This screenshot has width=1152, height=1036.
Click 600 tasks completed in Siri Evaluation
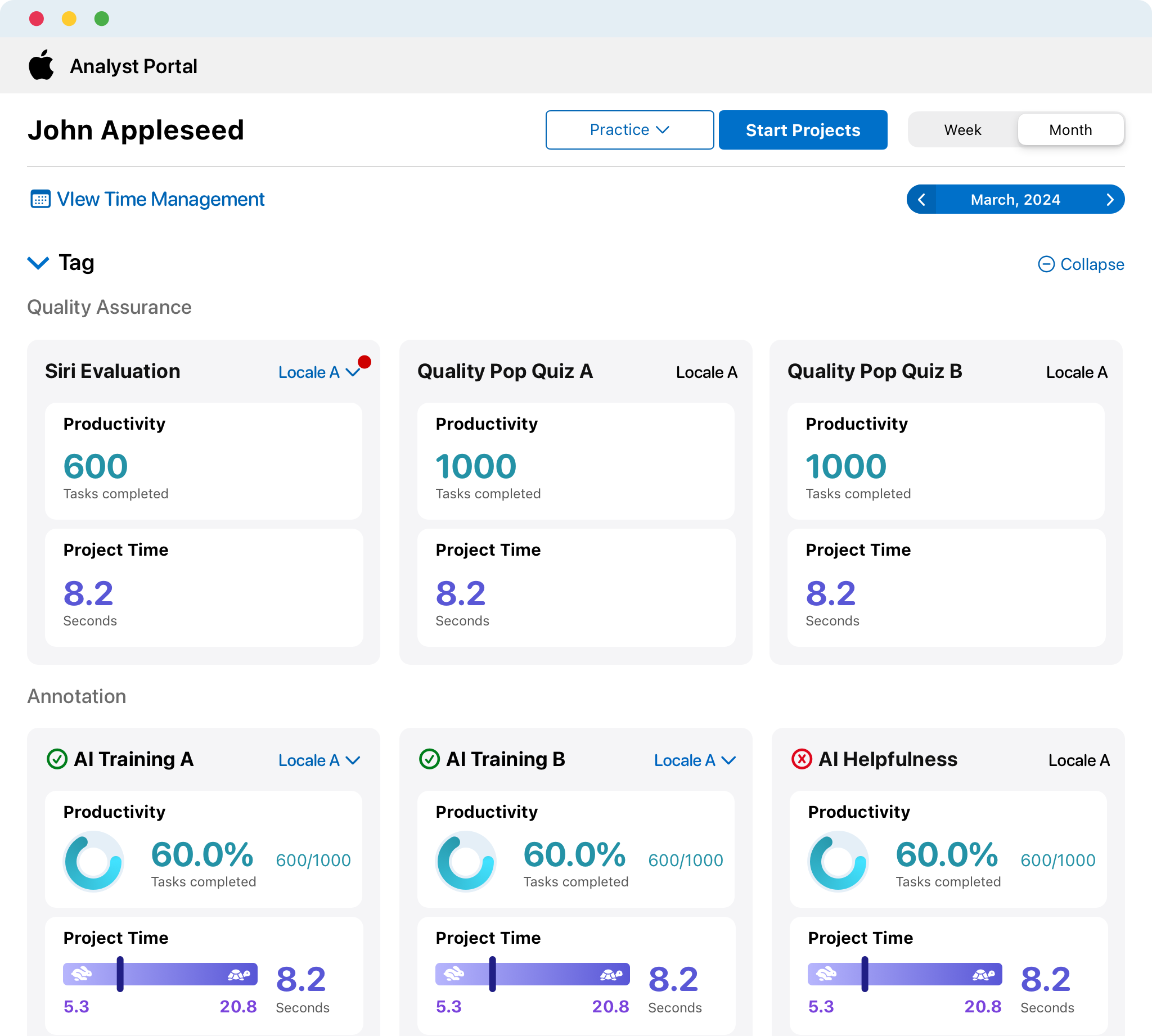[x=95, y=466]
